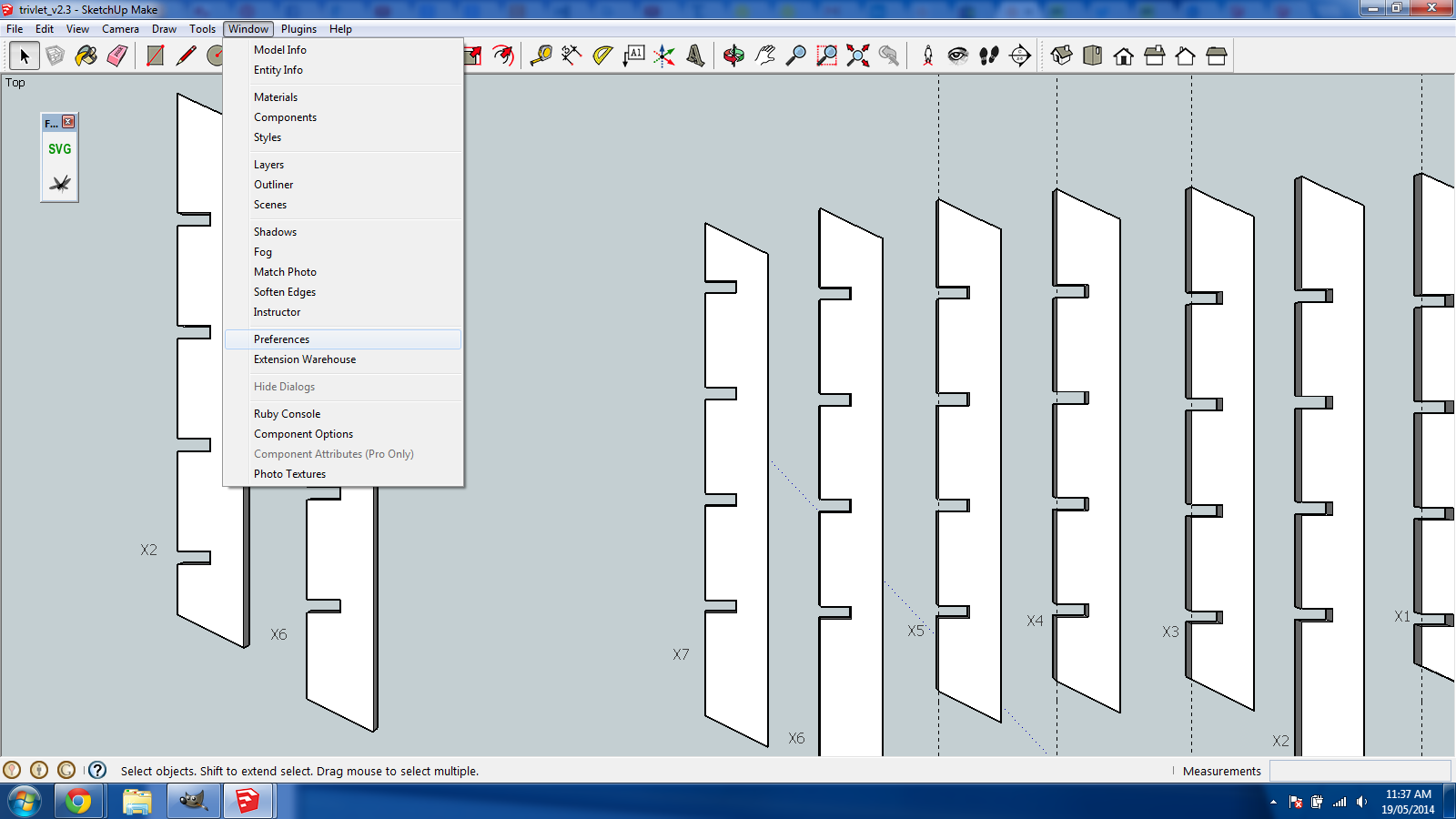Click the Make Component tool icon
This screenshot has height=819, width=1456.
[x=56, y=56]
